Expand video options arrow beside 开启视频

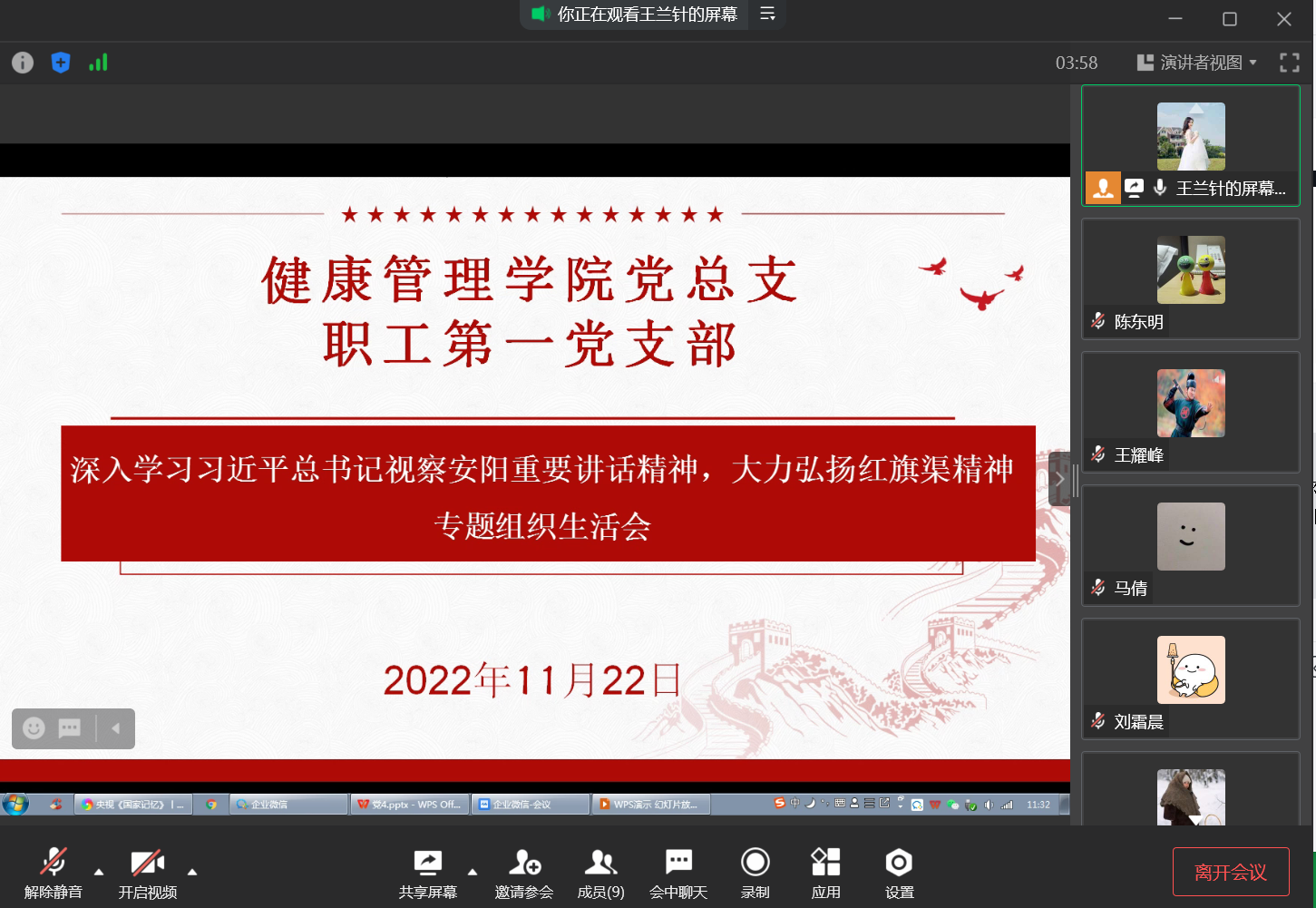point(192,872)
